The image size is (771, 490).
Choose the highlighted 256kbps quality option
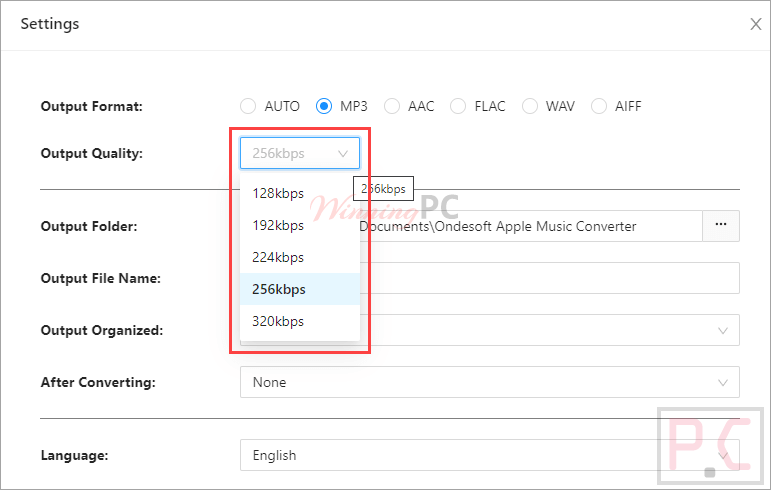[x=300, y=289]
